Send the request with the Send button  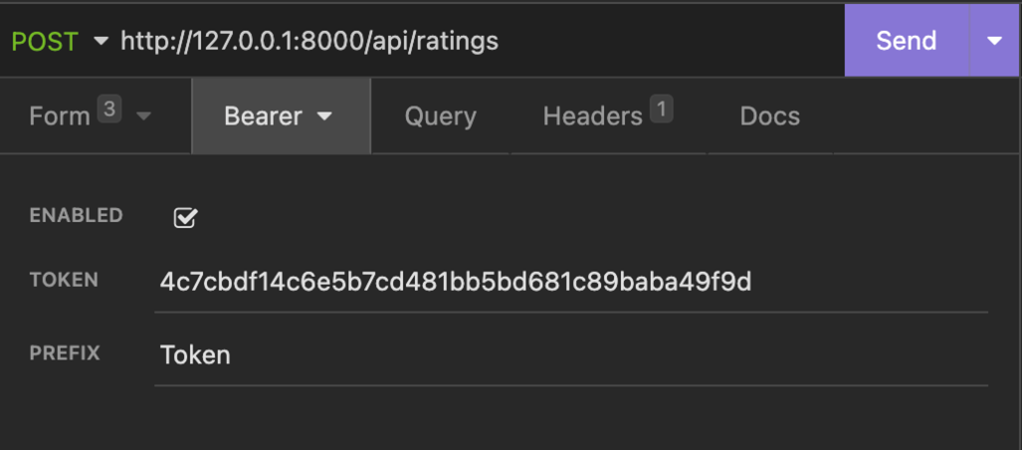point(906,41)
